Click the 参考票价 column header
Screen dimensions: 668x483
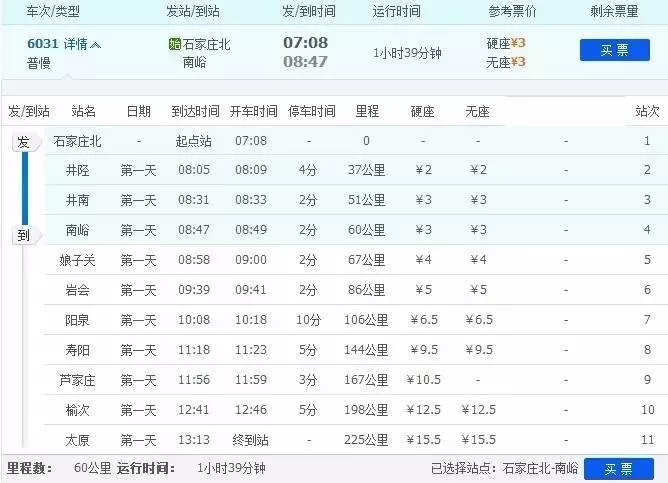513,11
